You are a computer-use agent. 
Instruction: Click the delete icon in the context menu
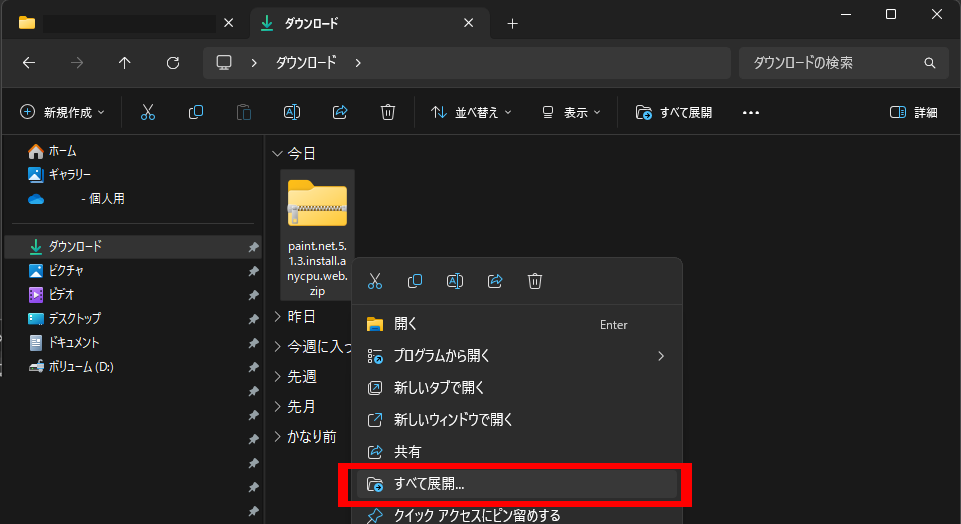pos(535,282)
